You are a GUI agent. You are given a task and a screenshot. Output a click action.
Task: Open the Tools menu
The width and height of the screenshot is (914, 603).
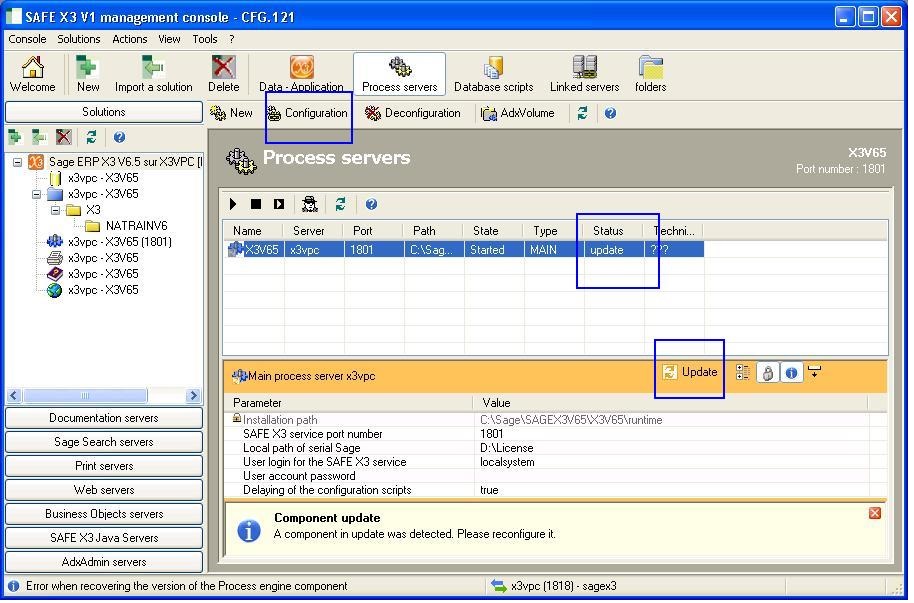click(205, 39)
